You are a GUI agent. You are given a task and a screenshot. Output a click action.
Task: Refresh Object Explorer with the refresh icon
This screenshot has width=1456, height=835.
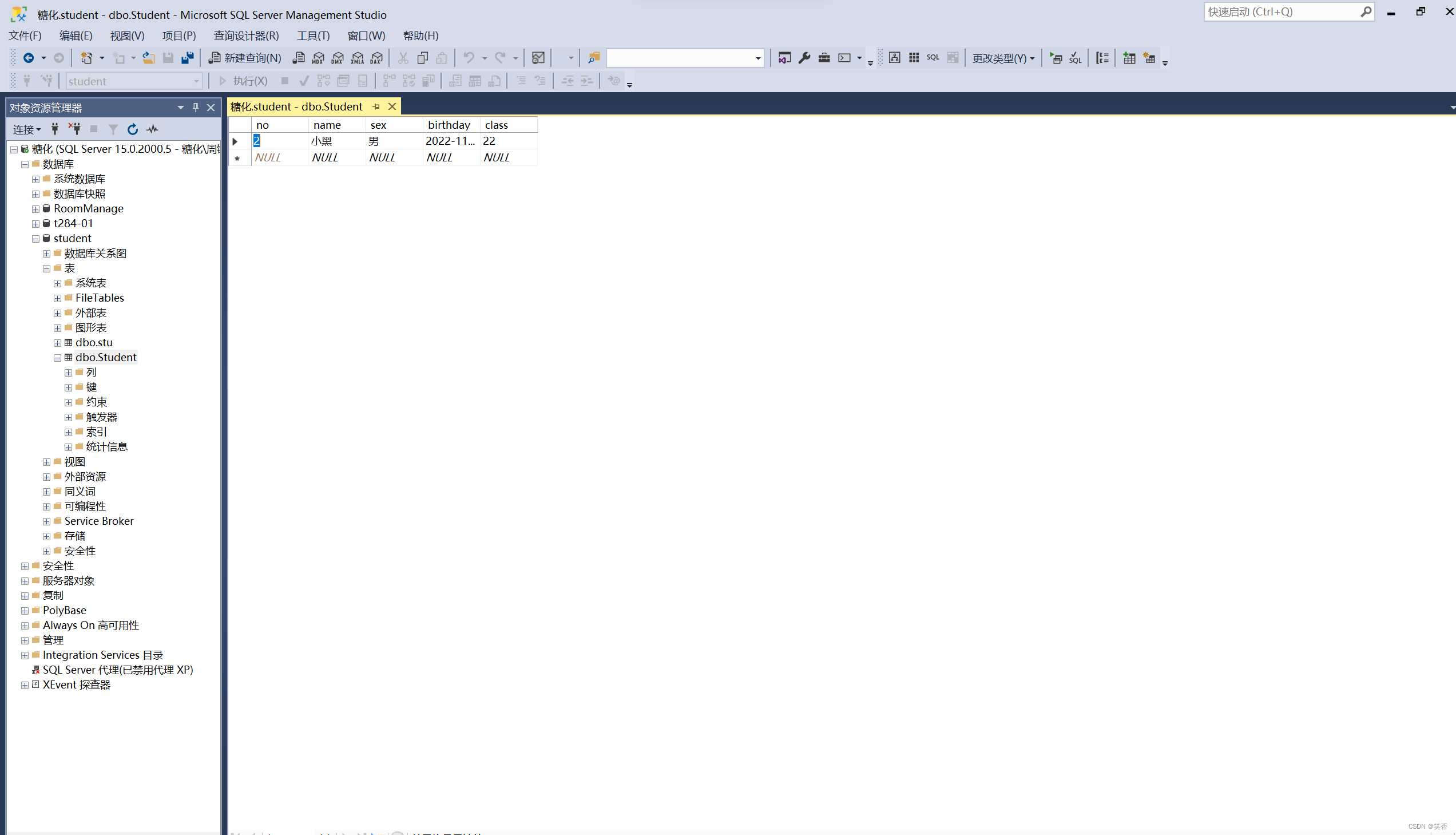[x=132, y=129]
